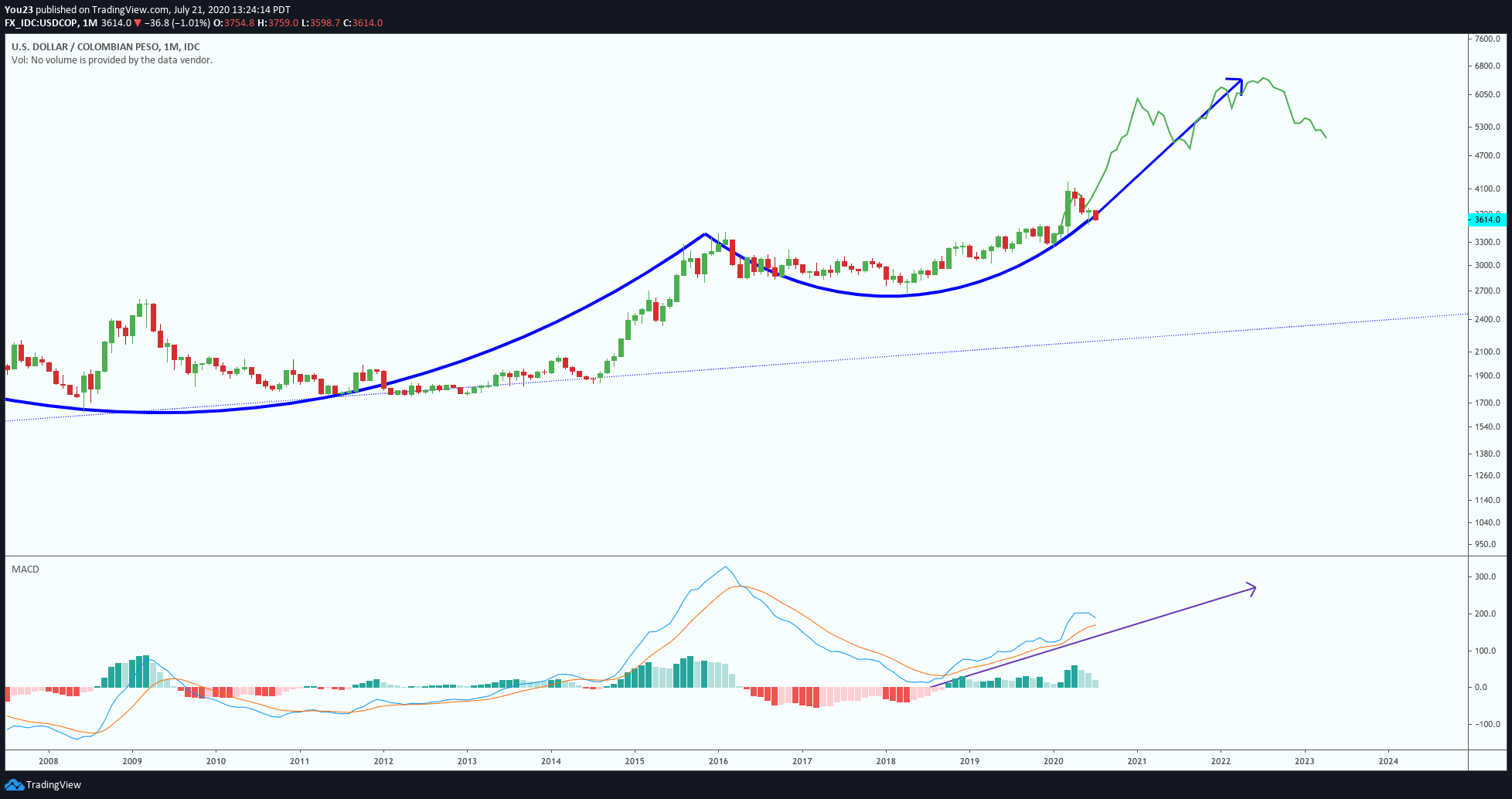The height and width of the screenshot is (799, 1512).
Task: Click the 1260.0 price axis label
Action: click(1487, 476)
